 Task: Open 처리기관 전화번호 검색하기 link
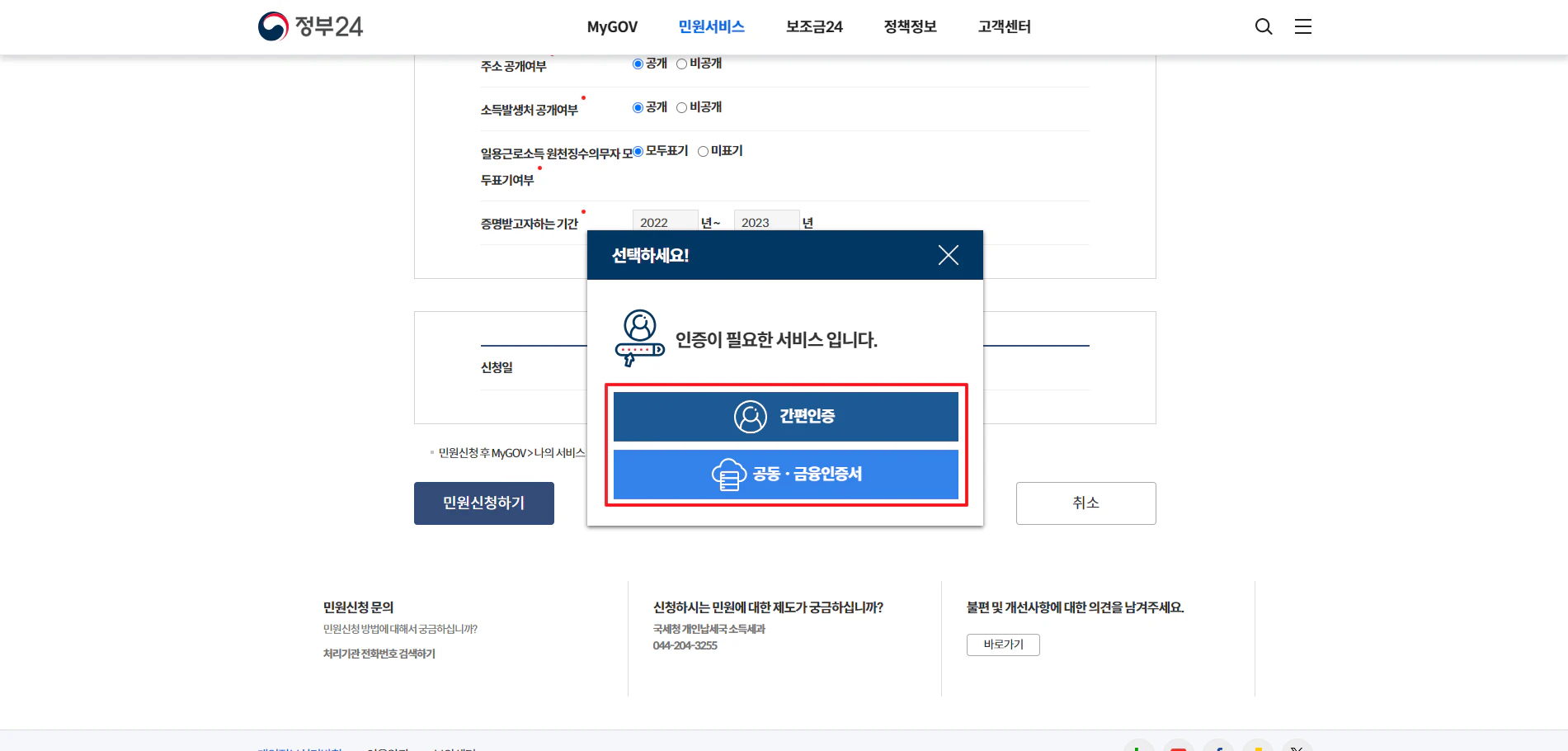coord(379,654)
